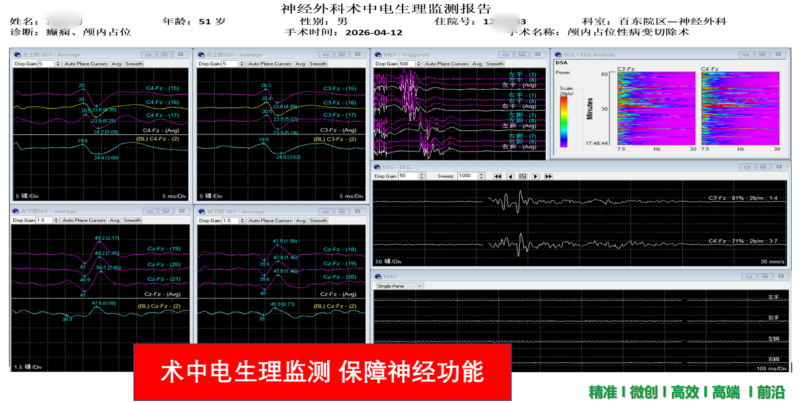The image size is (800, 403).
Task: Select the 右脚 - (Avg) label in MEP window
Action: (x=519, y=147)
